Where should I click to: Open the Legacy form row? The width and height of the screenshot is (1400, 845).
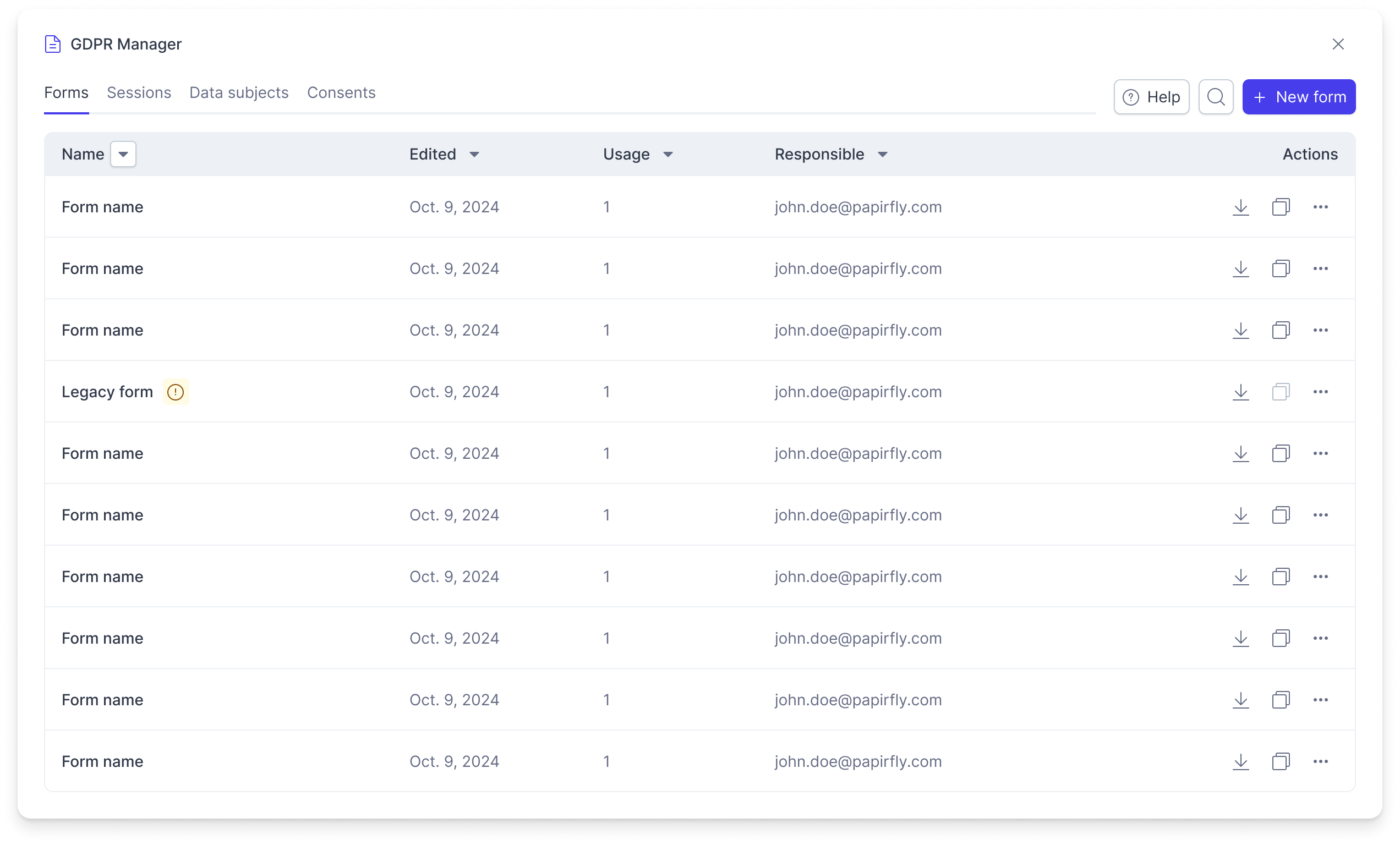[700, 392]
